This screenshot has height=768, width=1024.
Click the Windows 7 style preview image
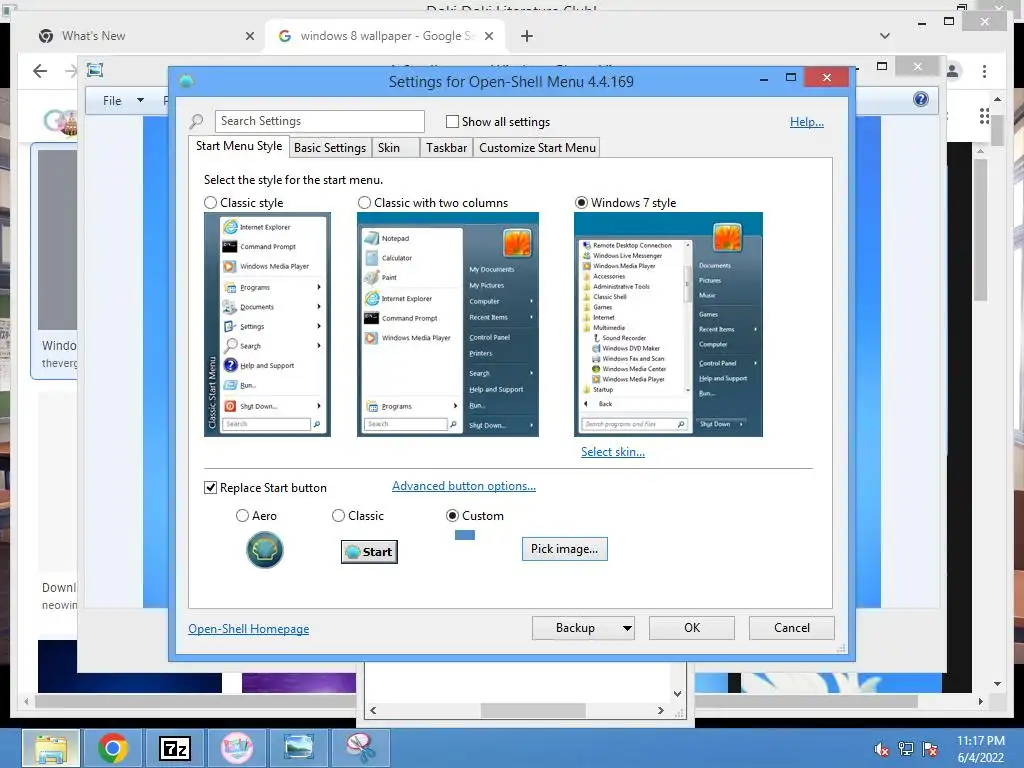[x=668, y=325]
